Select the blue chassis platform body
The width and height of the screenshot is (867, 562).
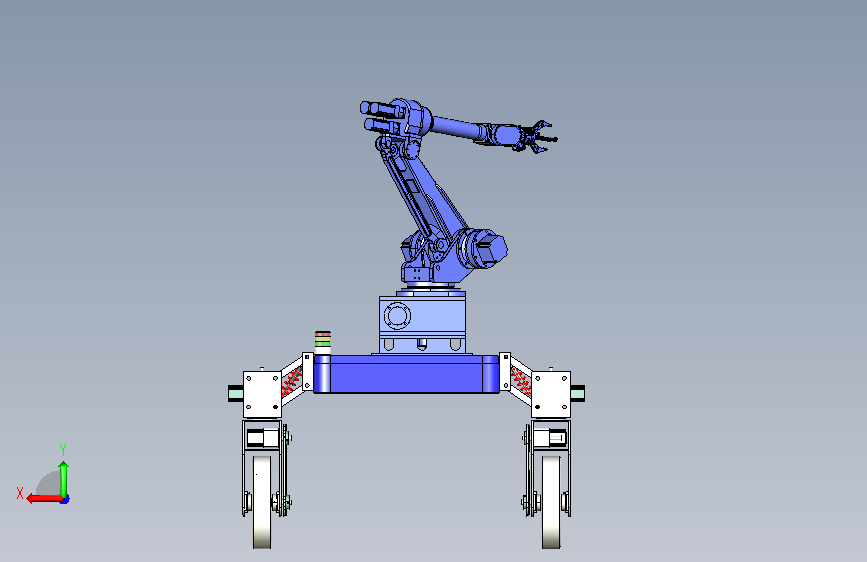406,374
